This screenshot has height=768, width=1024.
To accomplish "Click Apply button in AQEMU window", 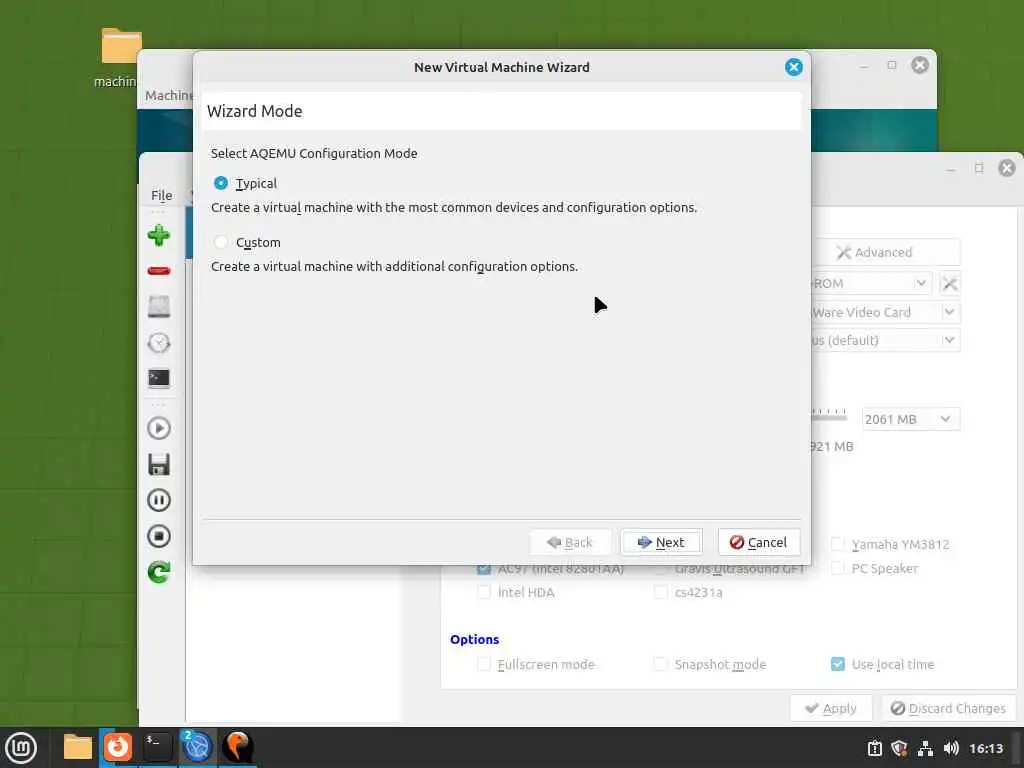I will [831, 709].
